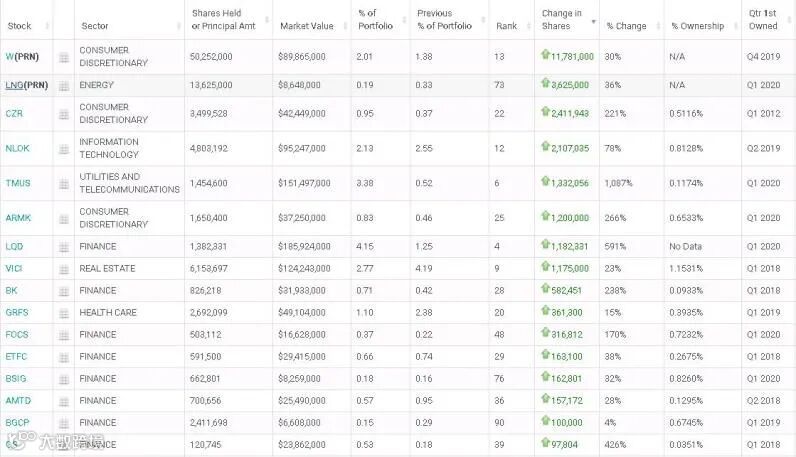This screenshot has height=457, width=796.
Task: Open the grid icon in the BSIG row
Action: (x=63, y=379)
